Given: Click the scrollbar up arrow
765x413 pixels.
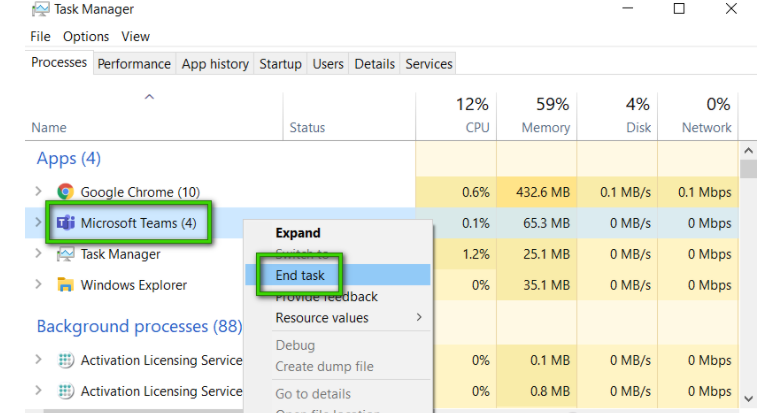Looking at the screenshot, I should (749, 151).
